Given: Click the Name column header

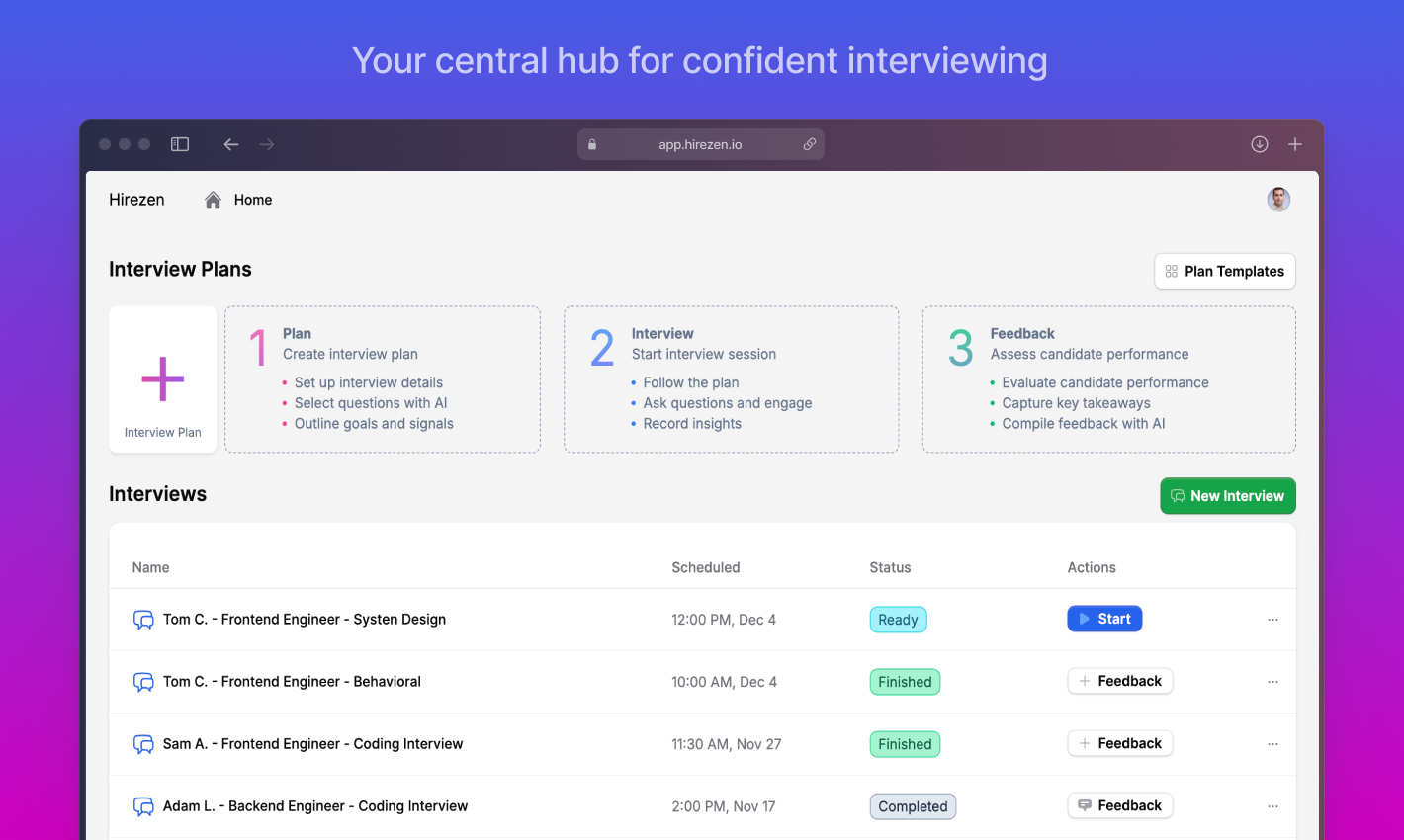Looking at the screenshot, I should click(150, 567).
